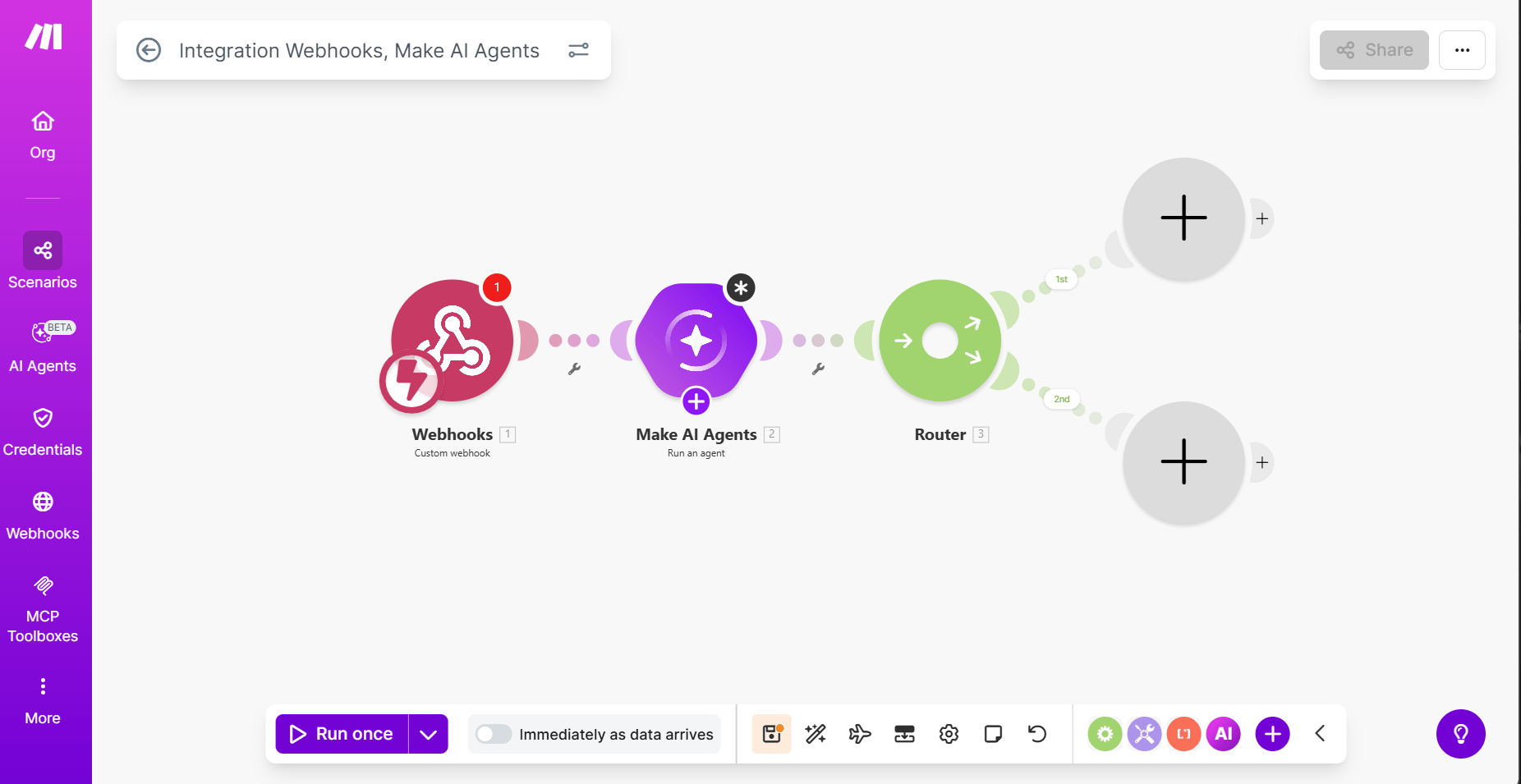Viewport: 1521px width, 784px height.
Task: Open the three-dots overflow menu
Action: click(1462, 50)
